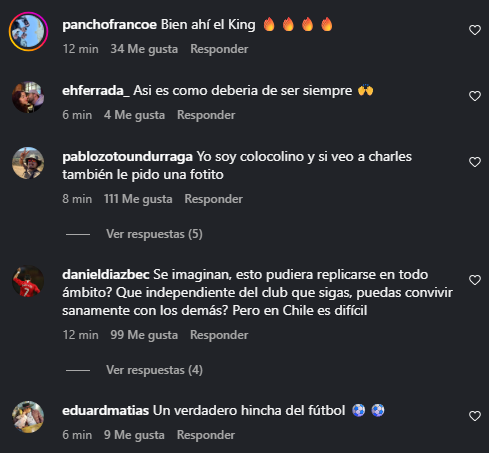Reply to ehferrada_'s comment via Responder

point(206,115)
